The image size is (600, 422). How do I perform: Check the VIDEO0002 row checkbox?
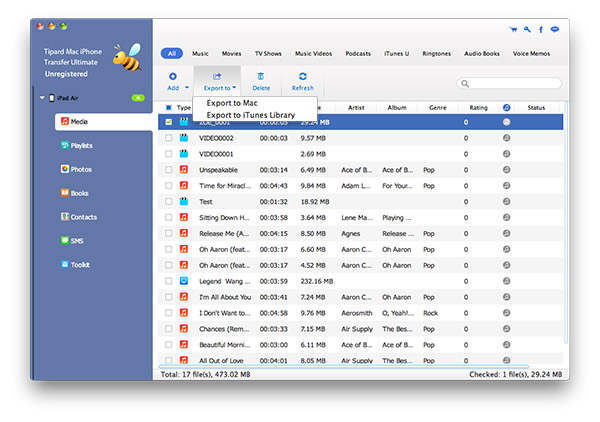point(168,138)
